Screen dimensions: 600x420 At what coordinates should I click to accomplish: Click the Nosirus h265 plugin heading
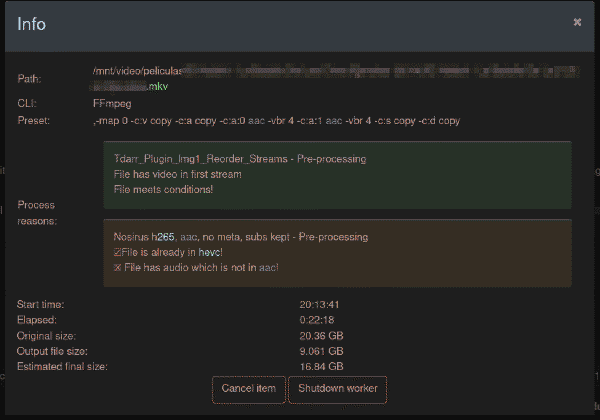(241, 237)
